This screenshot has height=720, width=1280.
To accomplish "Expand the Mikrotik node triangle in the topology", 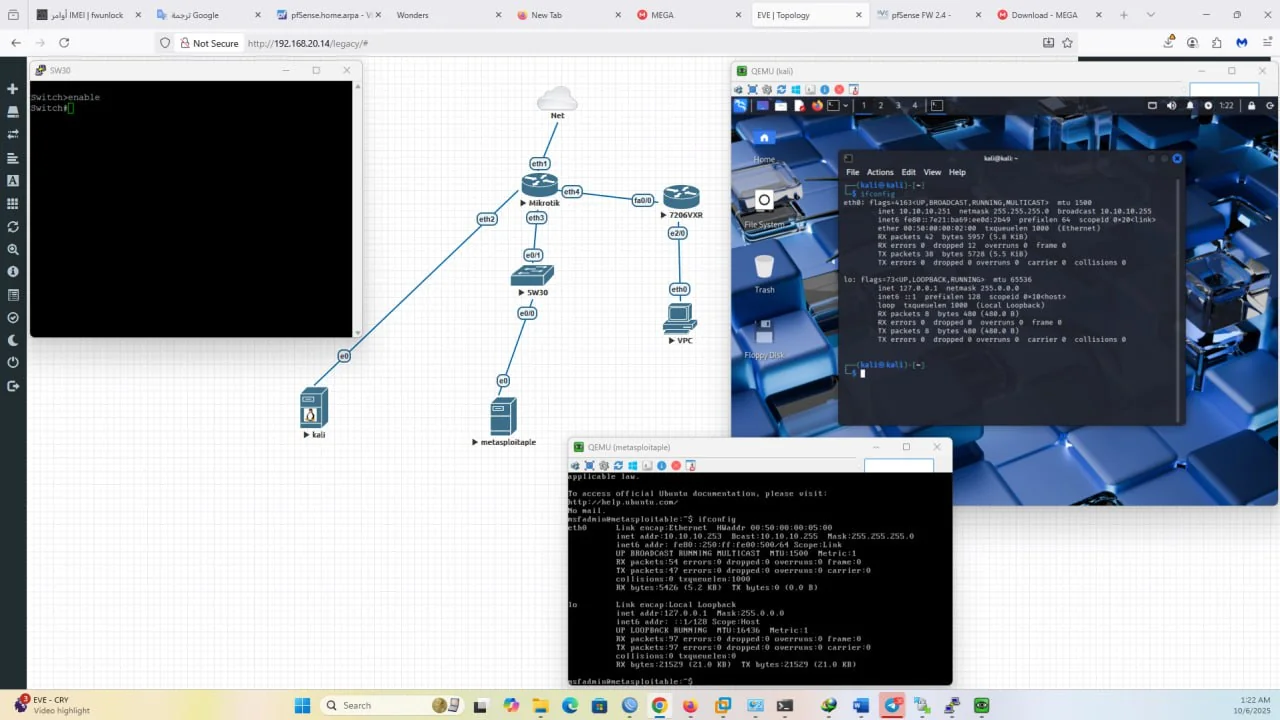I will click(x=522, y=202).
